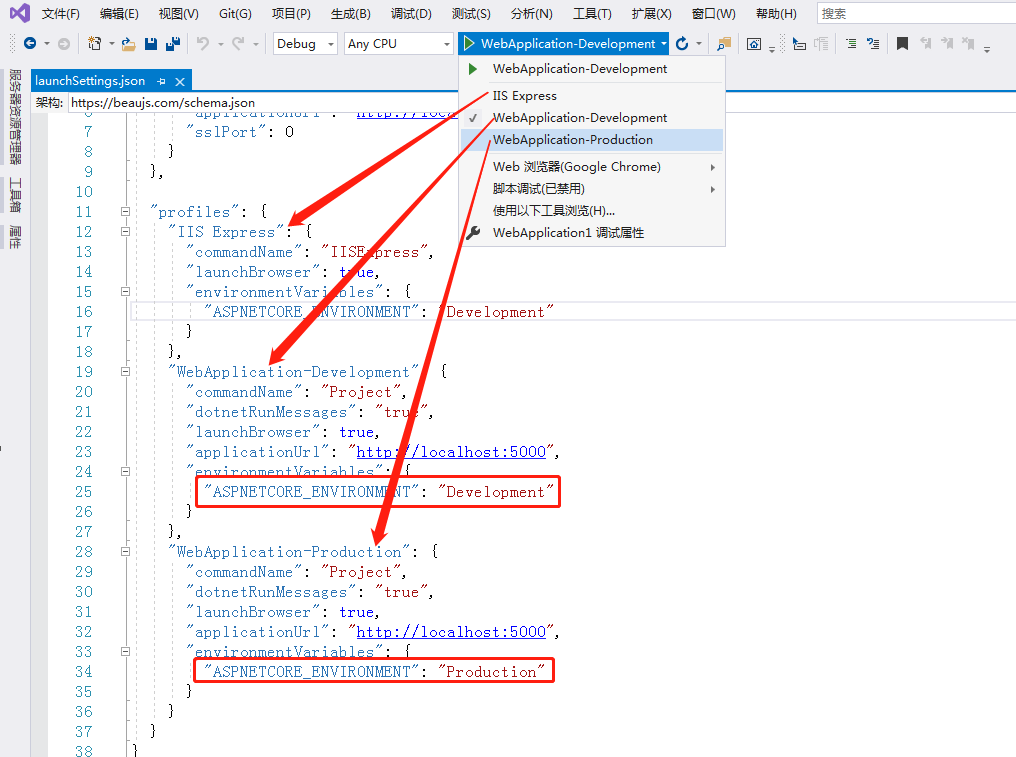Image resolution: width=1016 pixels, height=757 pixels.
Task: Click the 搜索 search box
Action: click(x=916, y=14)
